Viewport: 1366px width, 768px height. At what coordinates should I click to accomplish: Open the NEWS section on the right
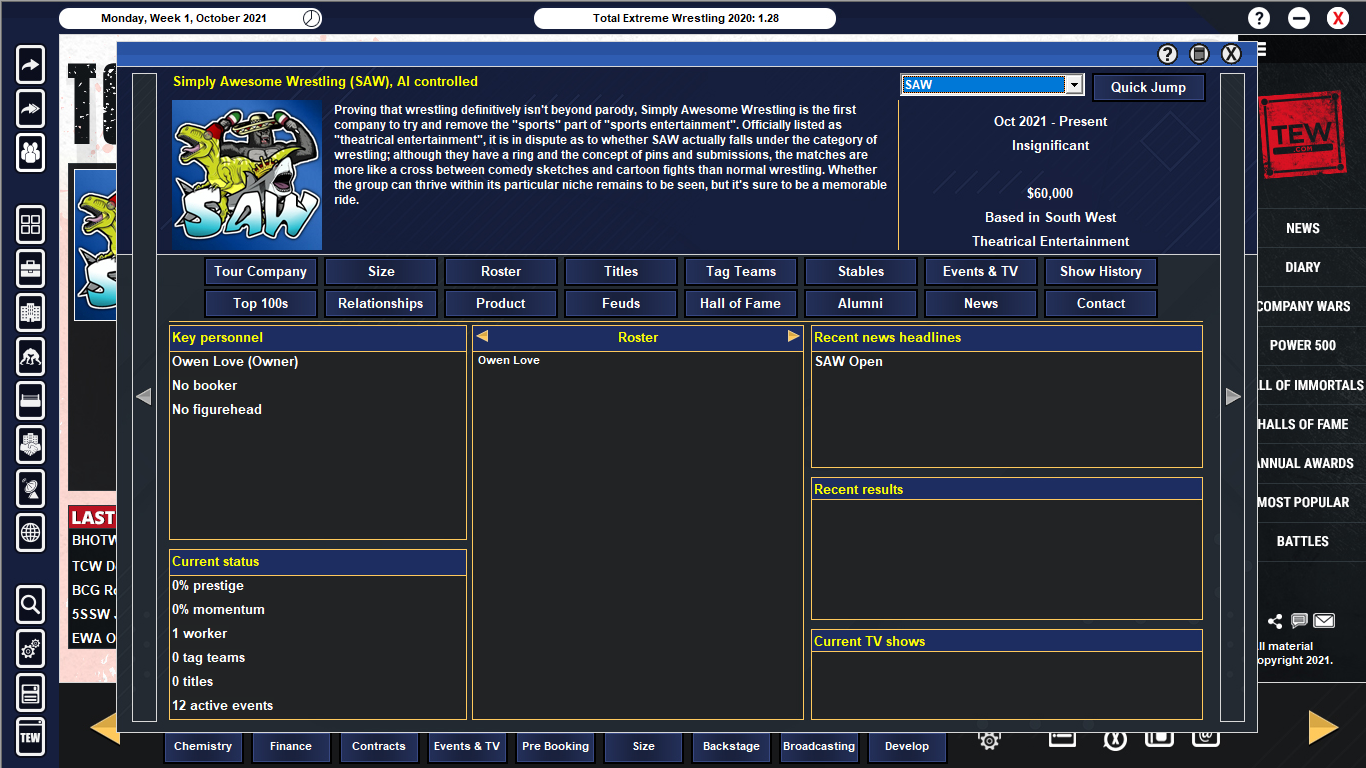pos(1303,228)
